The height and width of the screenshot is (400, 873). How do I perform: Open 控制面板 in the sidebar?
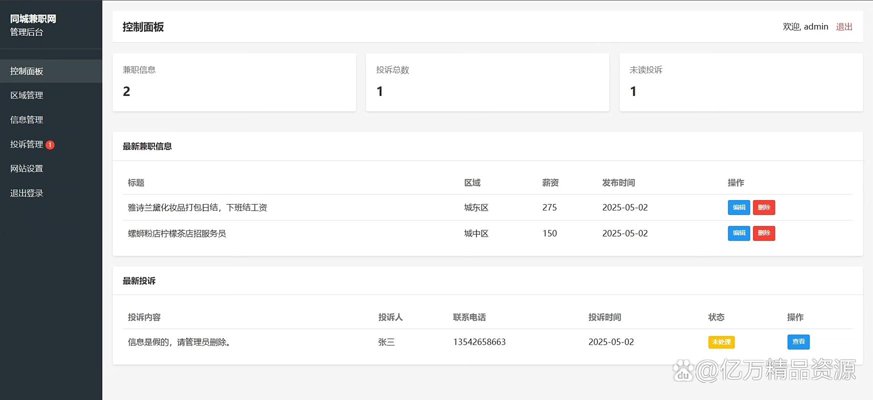click(51, 71)
